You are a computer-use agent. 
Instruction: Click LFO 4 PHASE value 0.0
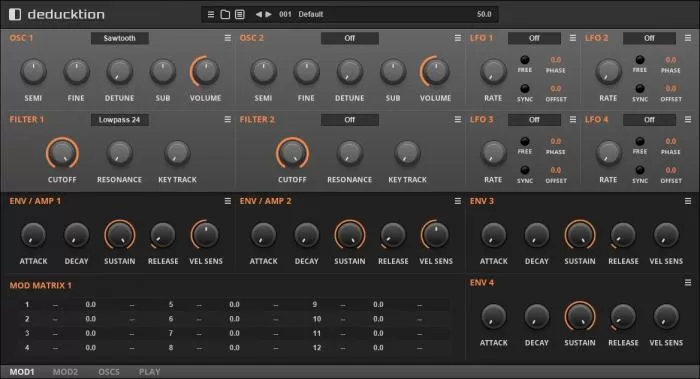tap(671, 141)
